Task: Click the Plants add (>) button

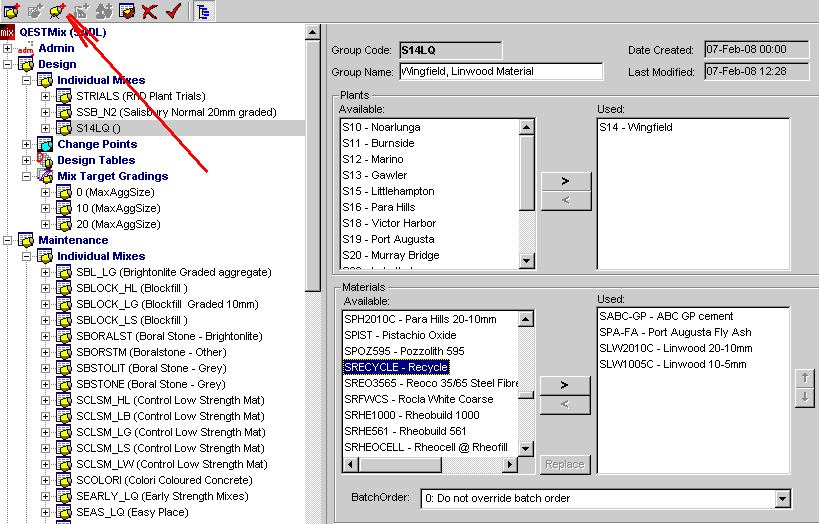Action: point(565,181)
